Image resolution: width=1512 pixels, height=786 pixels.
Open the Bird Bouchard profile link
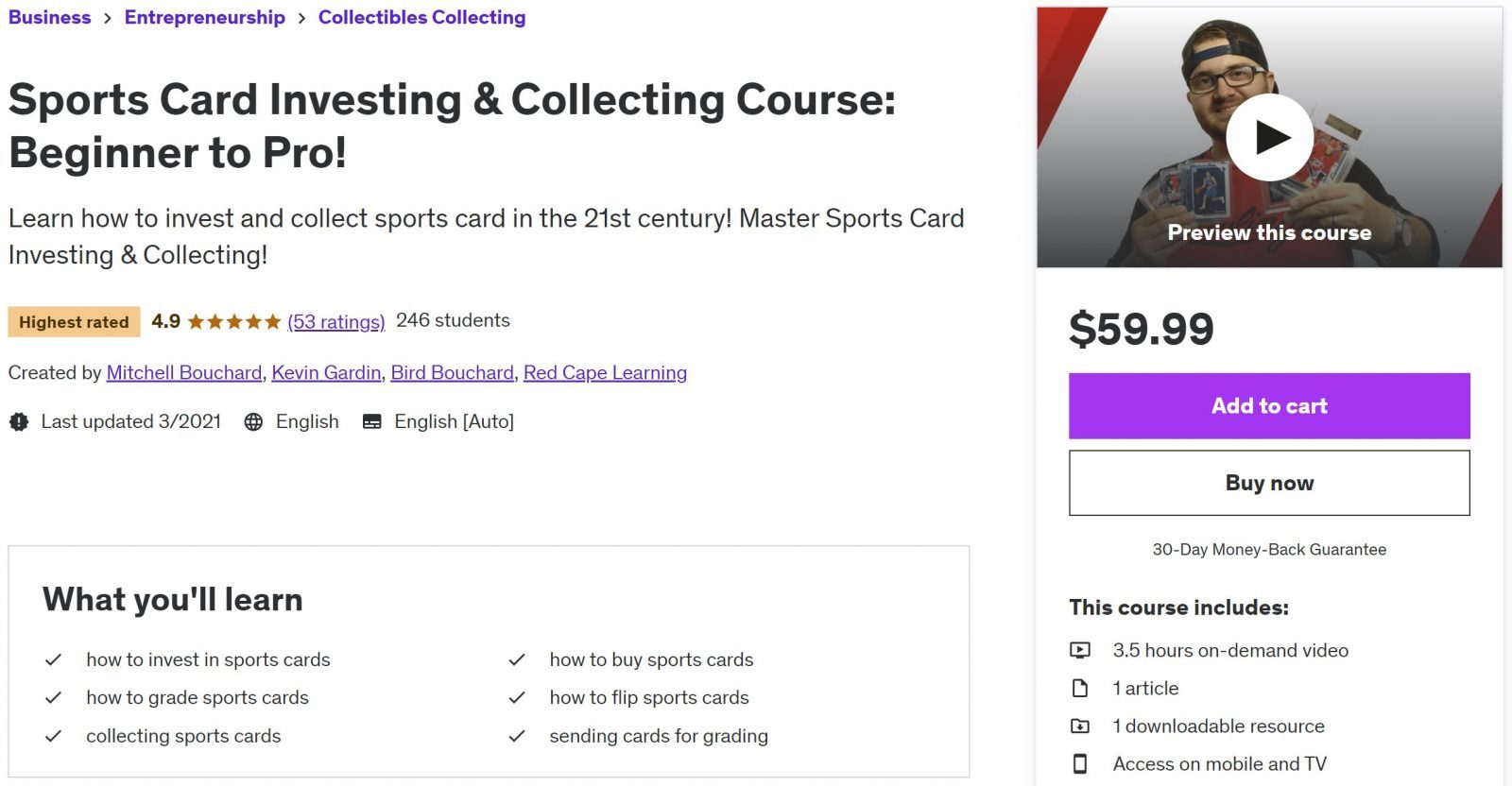tap(452, 372)
